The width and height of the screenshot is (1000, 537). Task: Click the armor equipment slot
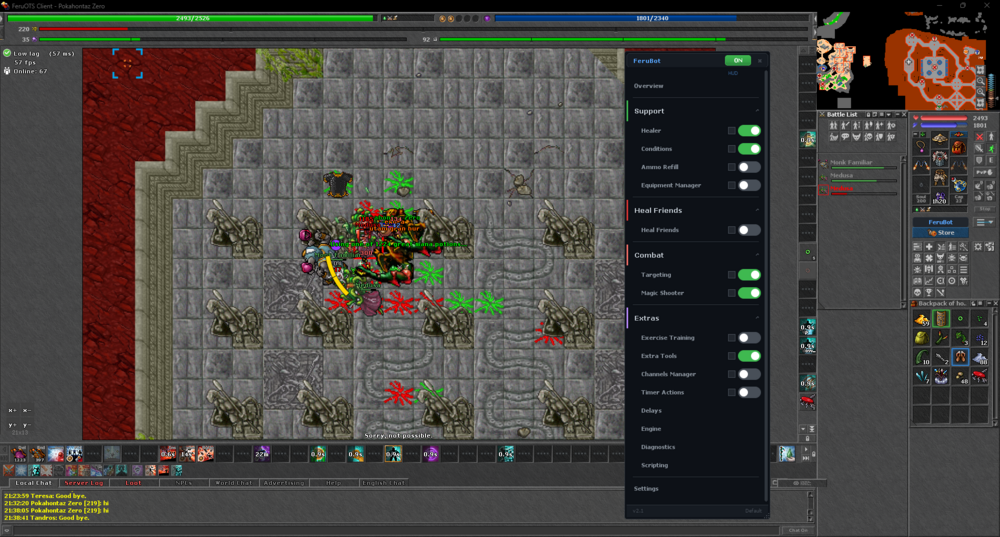coord(940,158)
